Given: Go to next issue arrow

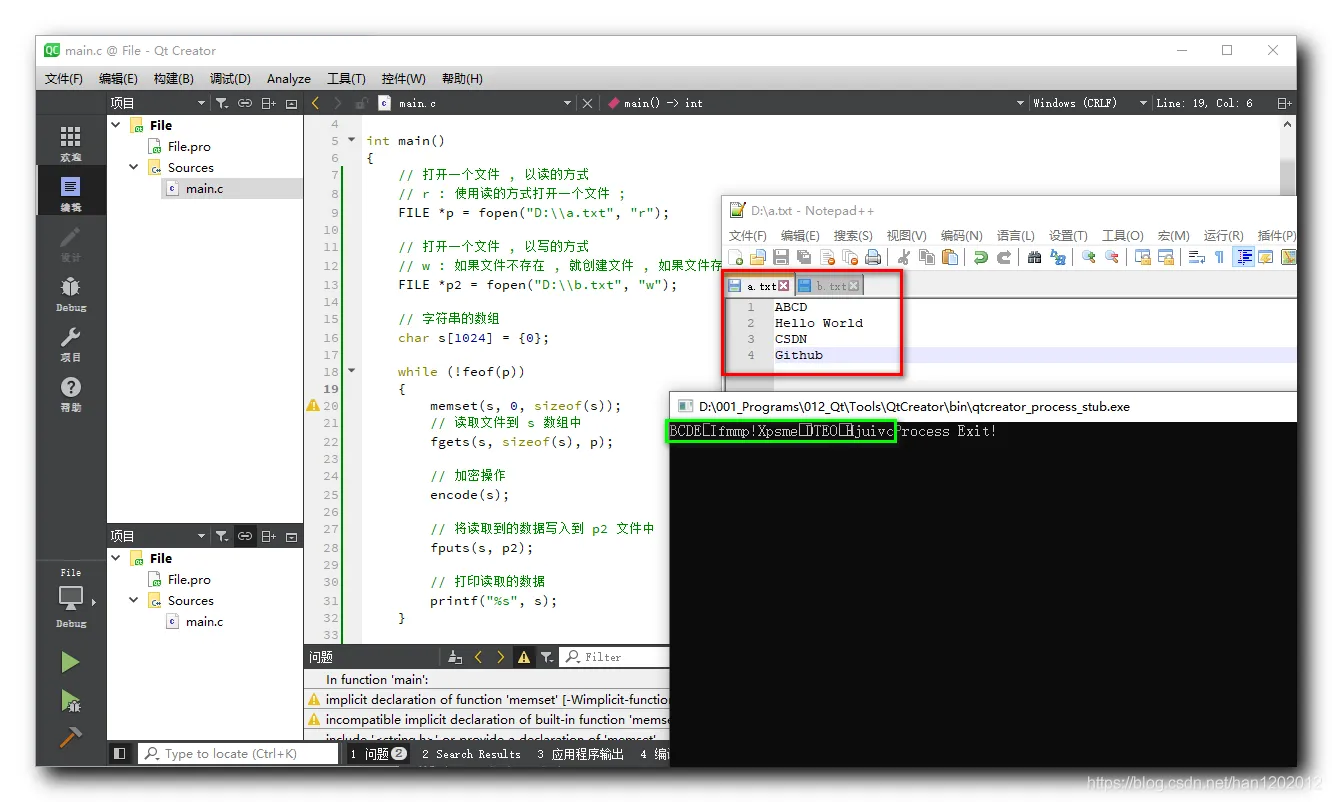Looking at the screenshot, I should pyautogui.click(x=501, y=657).
